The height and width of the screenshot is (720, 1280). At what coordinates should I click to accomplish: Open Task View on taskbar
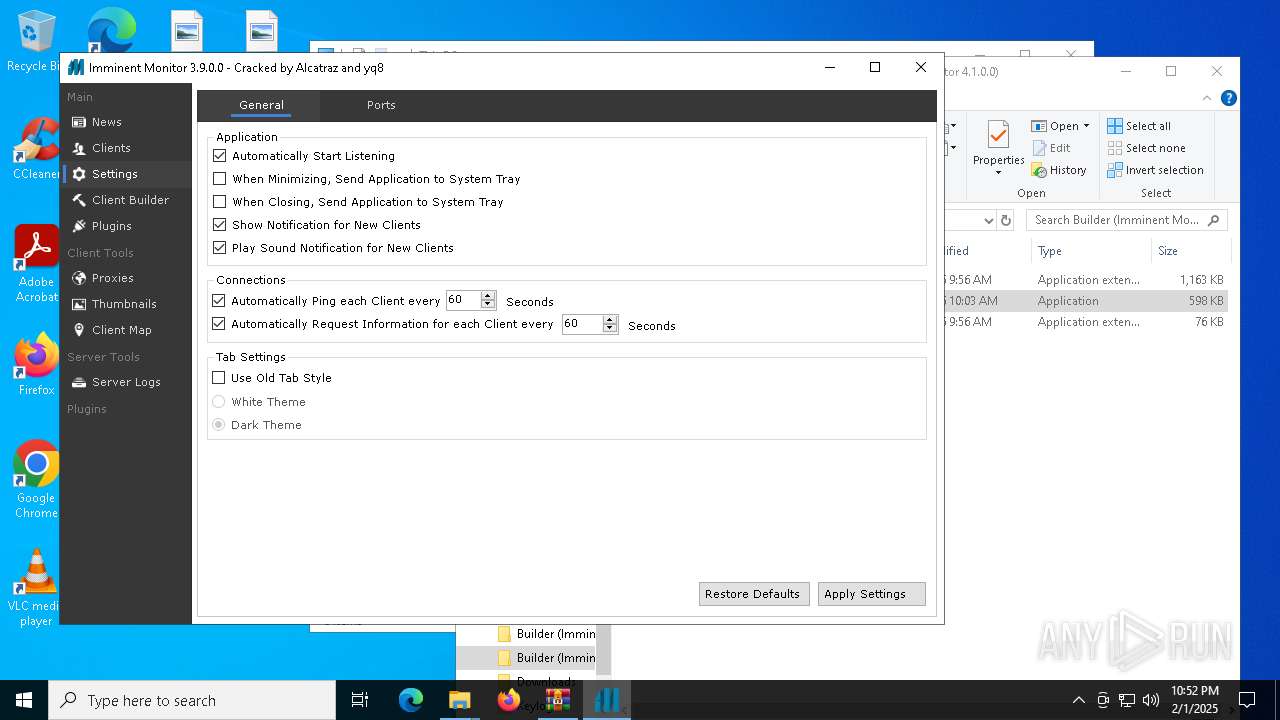(x=360, y=700)
